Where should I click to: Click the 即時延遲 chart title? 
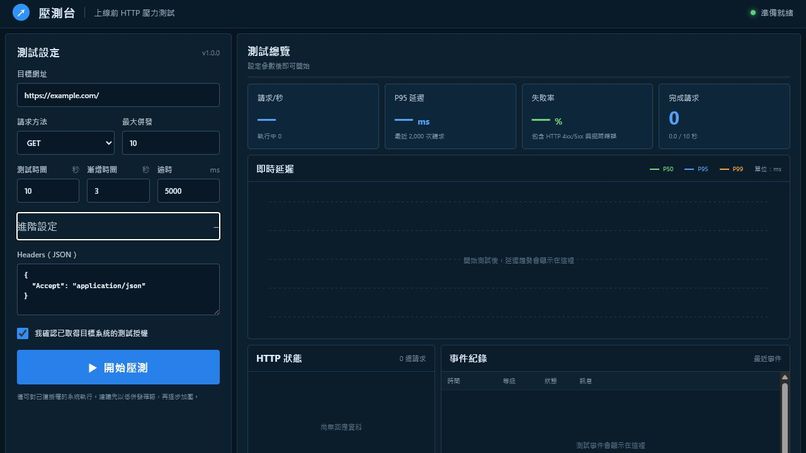point(275,169)
